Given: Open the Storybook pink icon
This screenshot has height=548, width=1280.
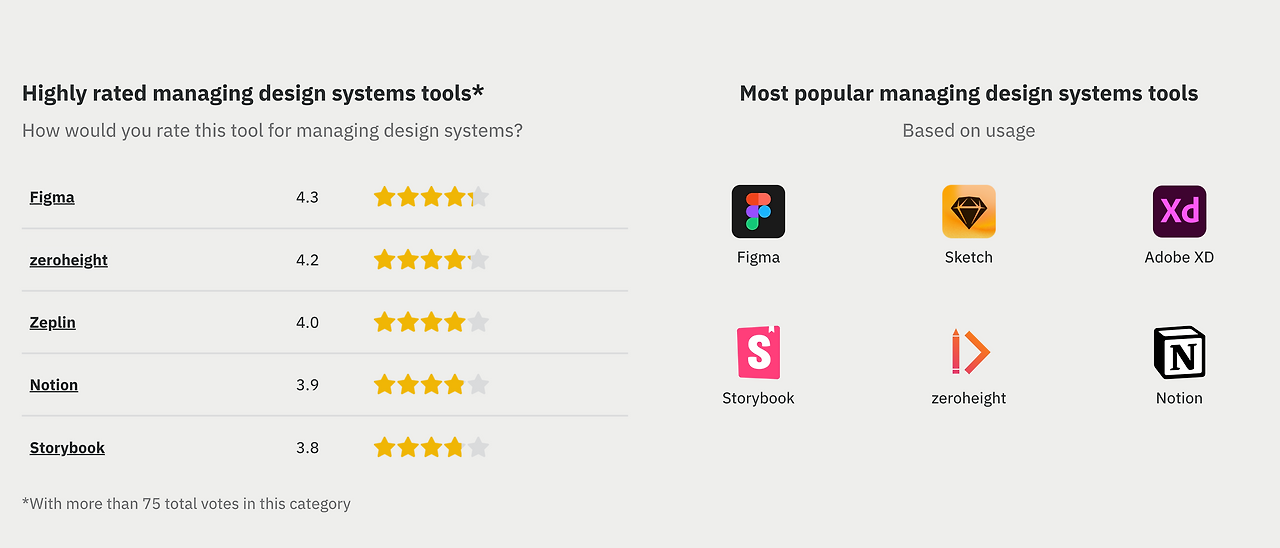Looking at the screenshot, I should pos(758,352).
